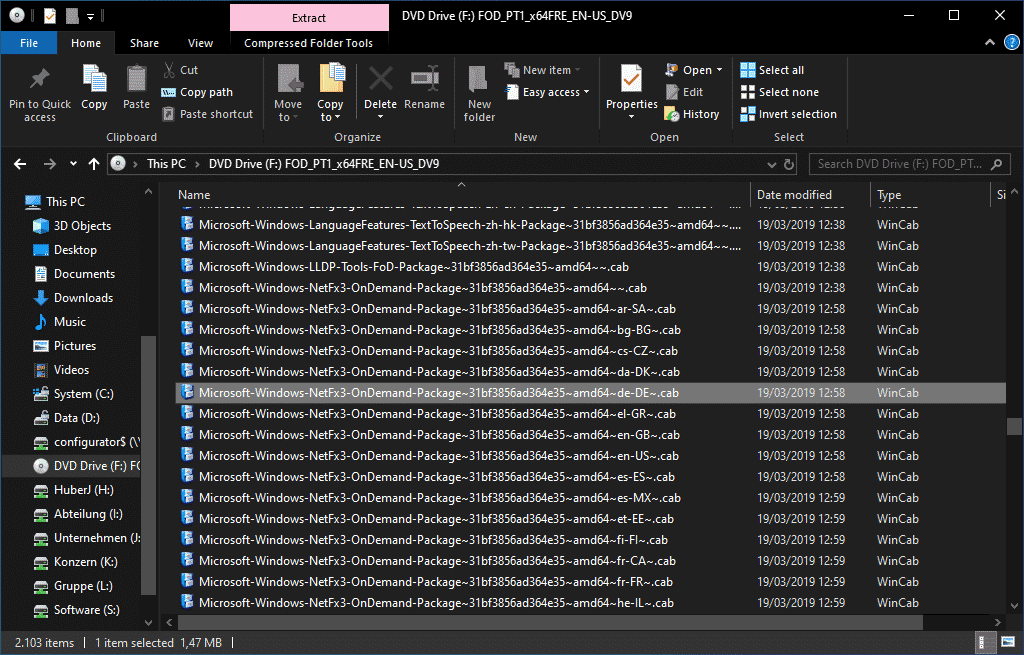This screenshot has height=655, width=1024.
Task: Go up one folder level arrow
Action: coord(94,164)
